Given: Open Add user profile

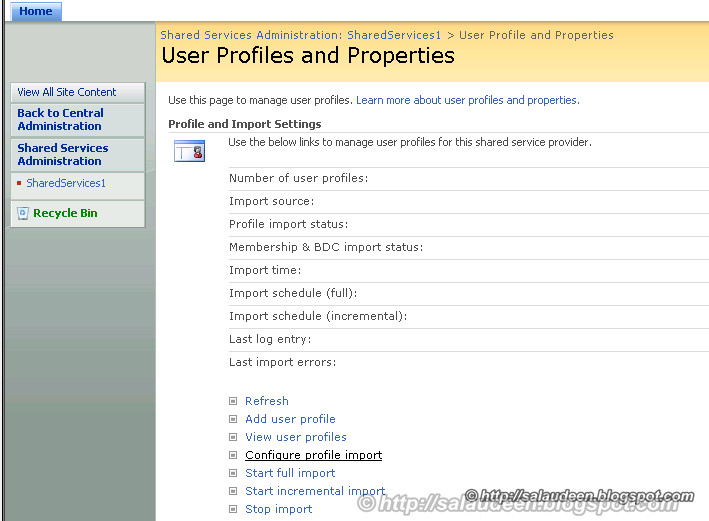Looking at the screenshot, I should click(290, 419).
